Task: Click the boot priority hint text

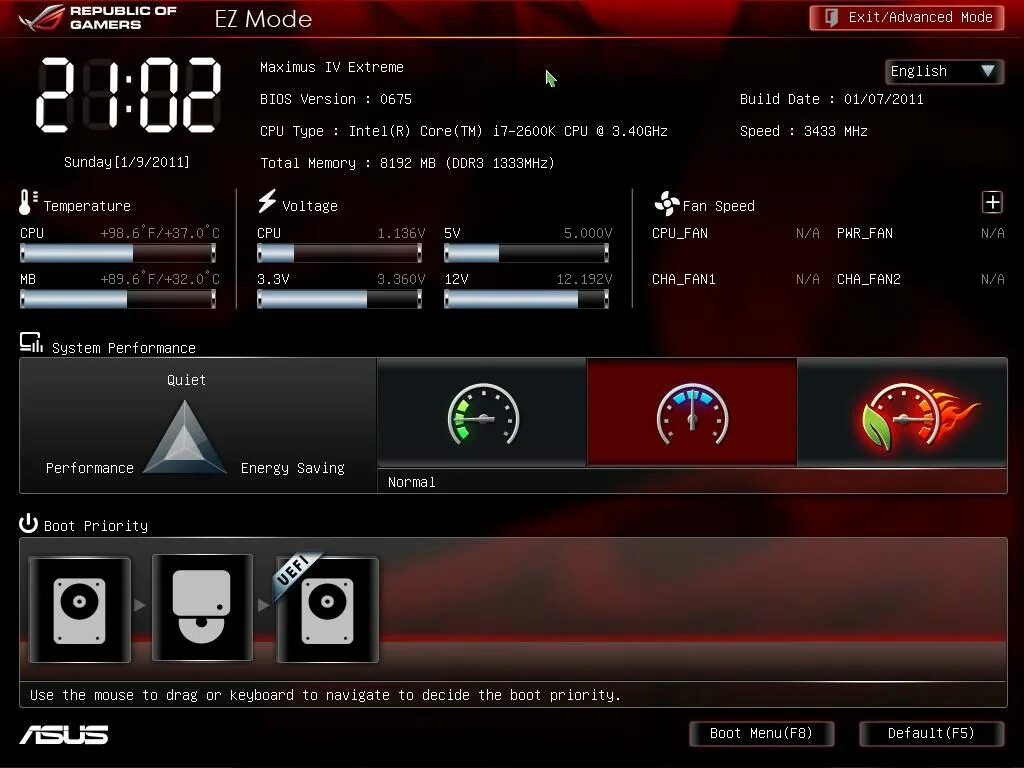Action: (x=325, y=696)
